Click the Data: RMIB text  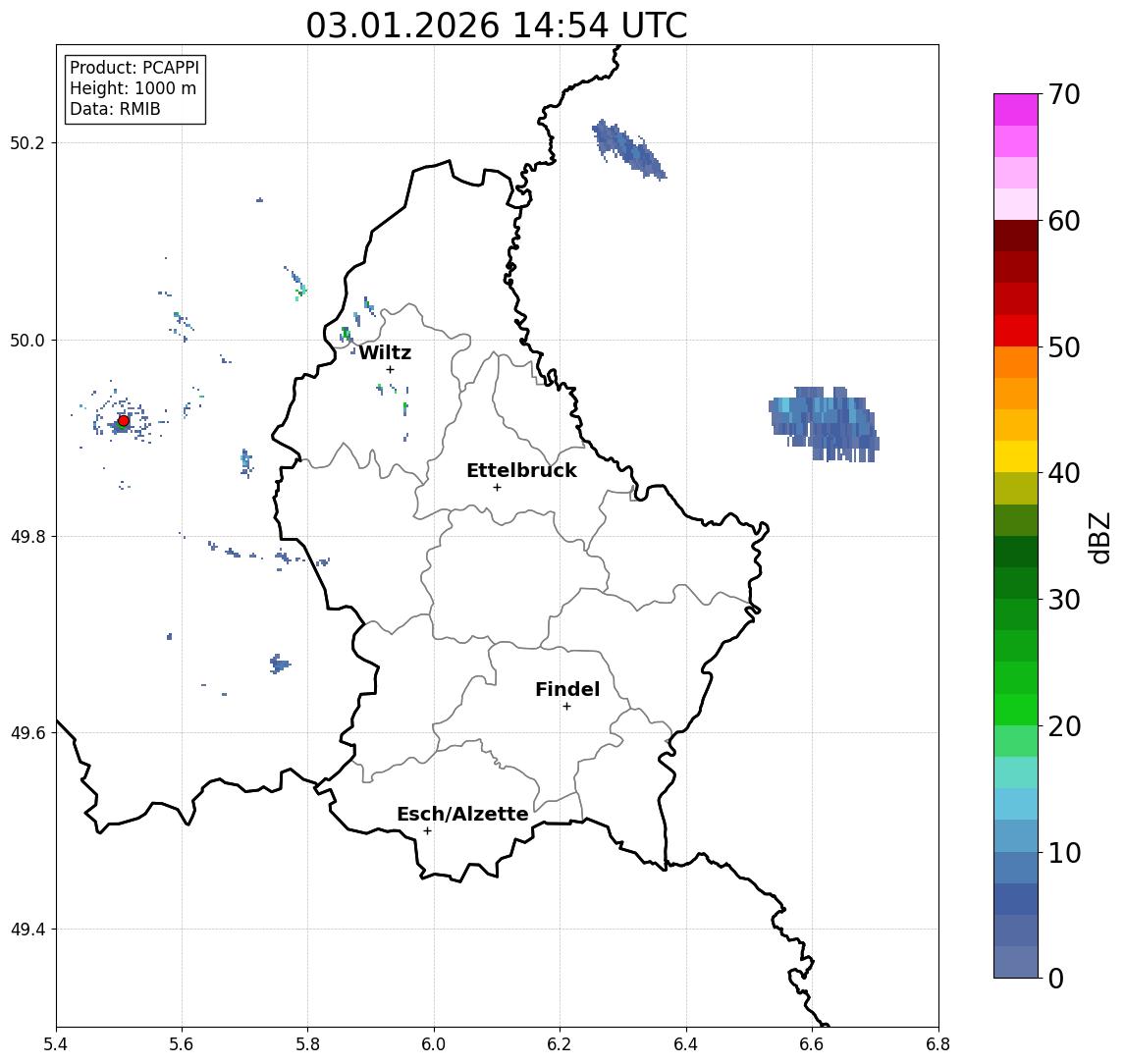click(x=115, y=109)
